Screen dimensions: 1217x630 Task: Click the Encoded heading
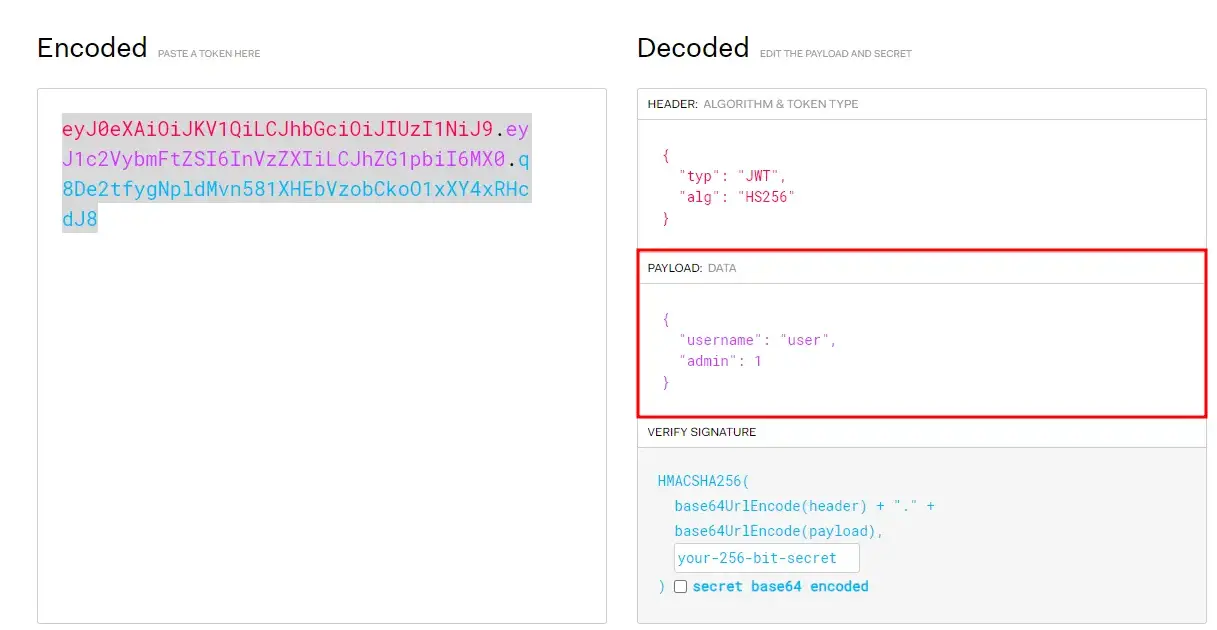[x=92, y=47]
